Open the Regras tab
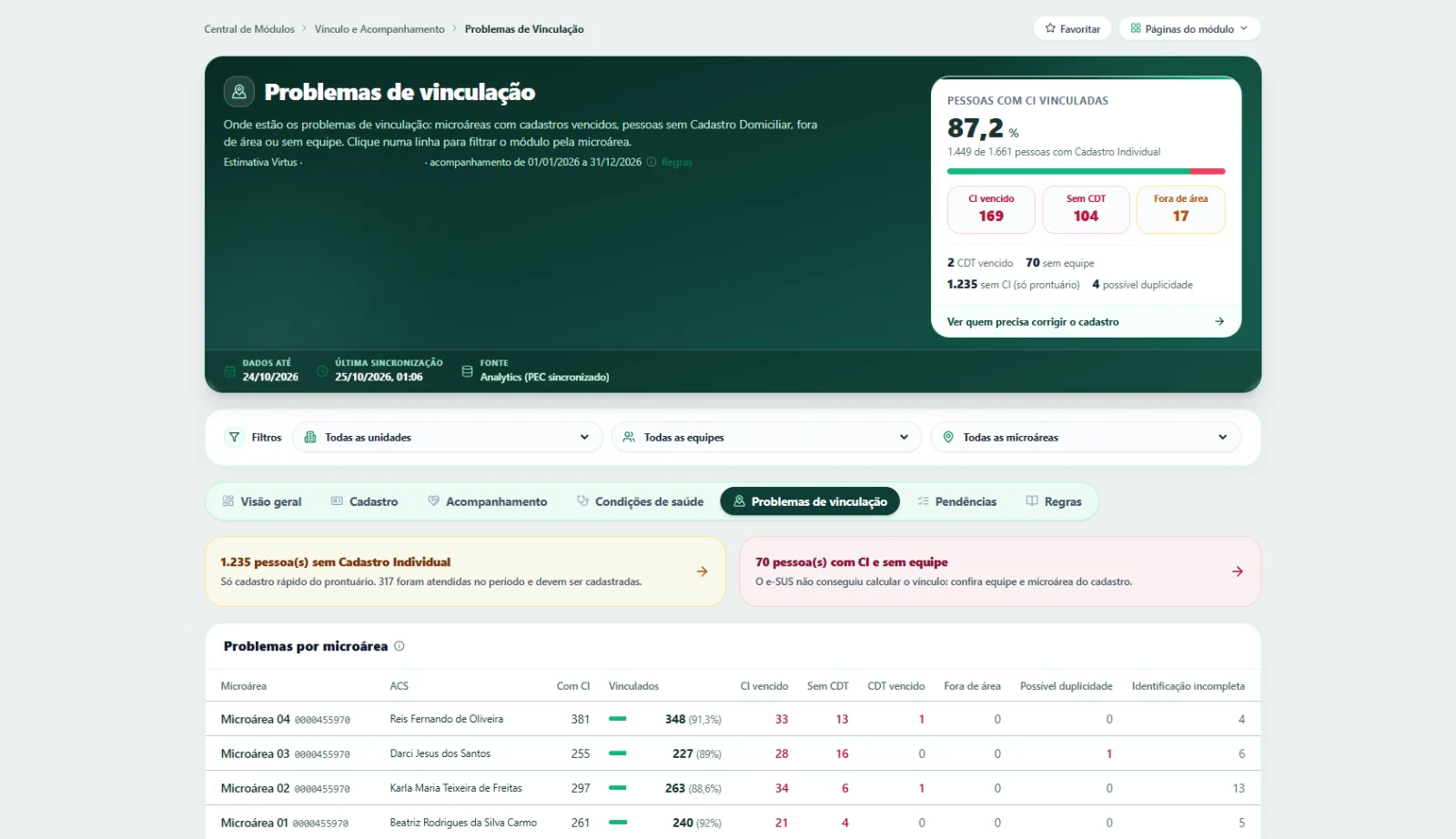1456x839 pixels. click(x=1054, y=501)
